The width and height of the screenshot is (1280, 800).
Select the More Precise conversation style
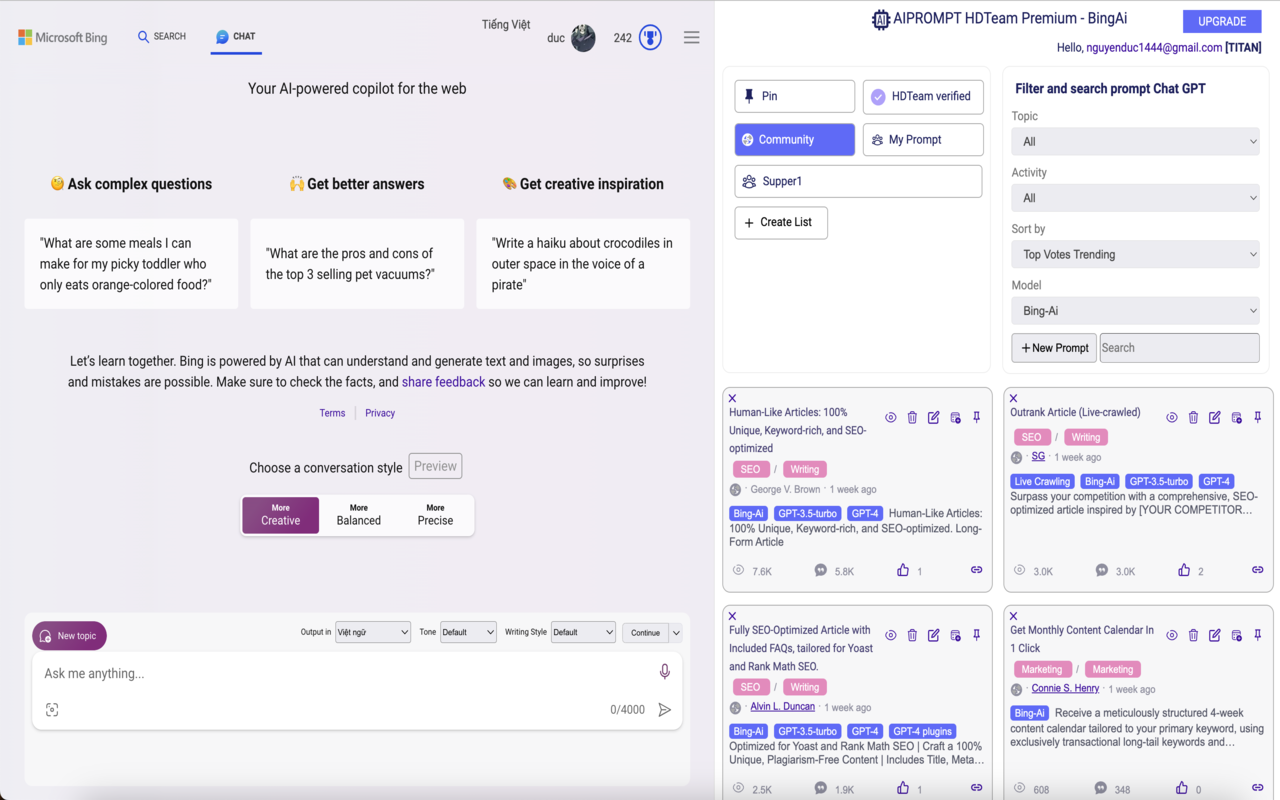pos(435,515)
